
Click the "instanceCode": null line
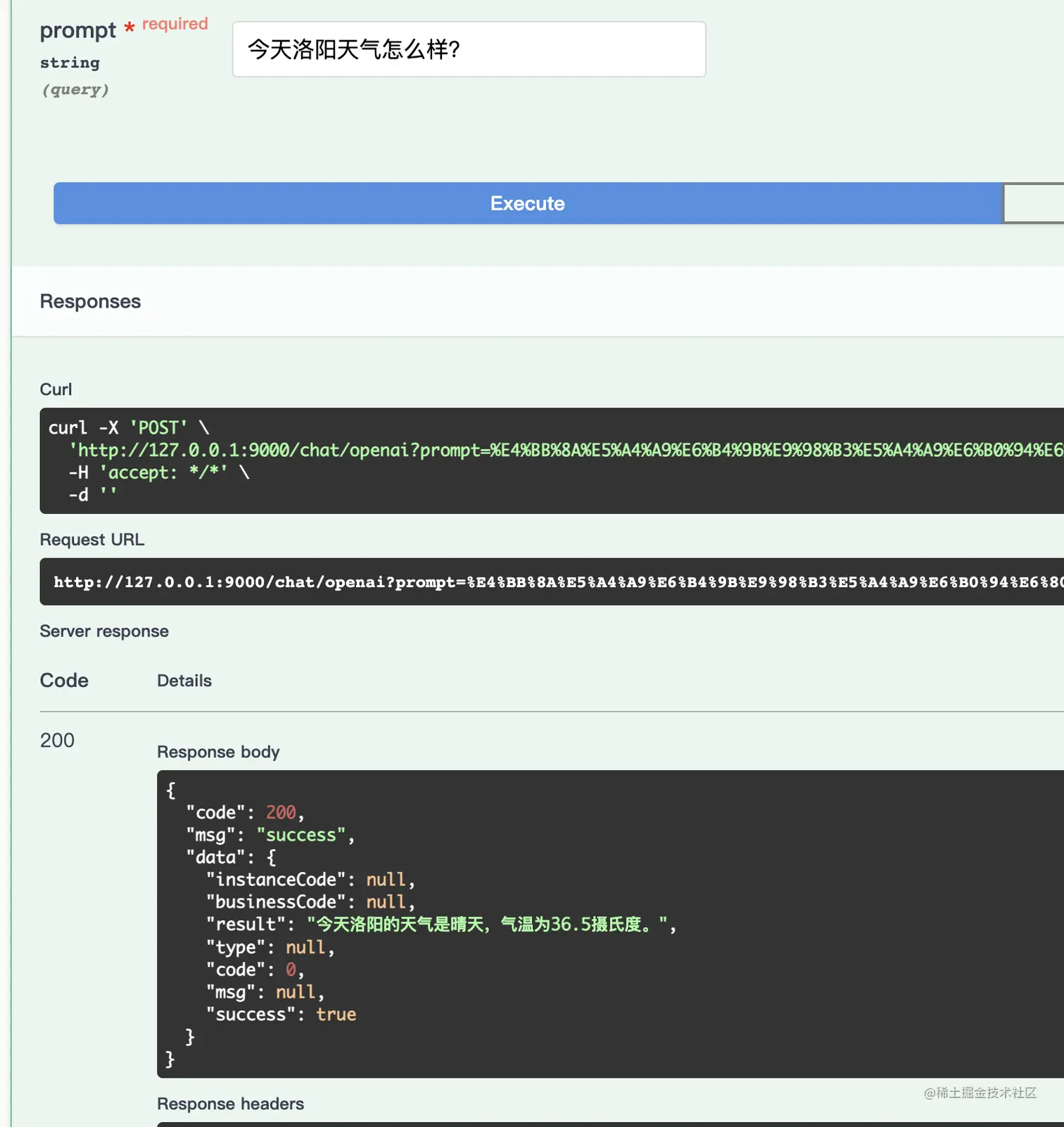(x=310, y=880)
